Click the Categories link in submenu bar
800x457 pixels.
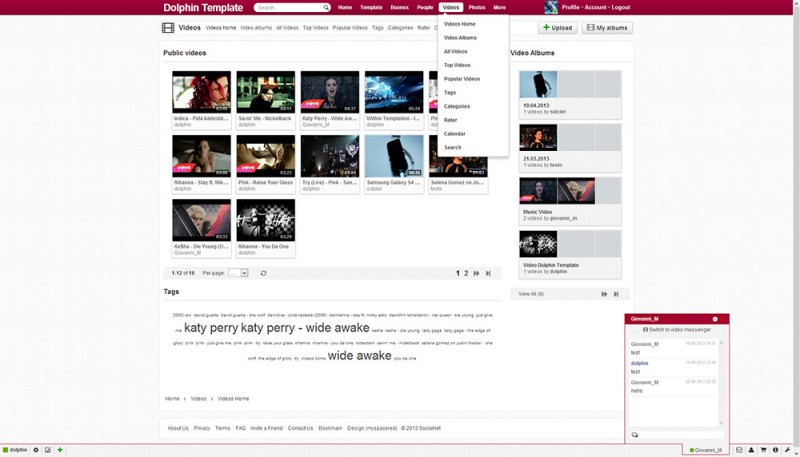[x=400, y=28]
